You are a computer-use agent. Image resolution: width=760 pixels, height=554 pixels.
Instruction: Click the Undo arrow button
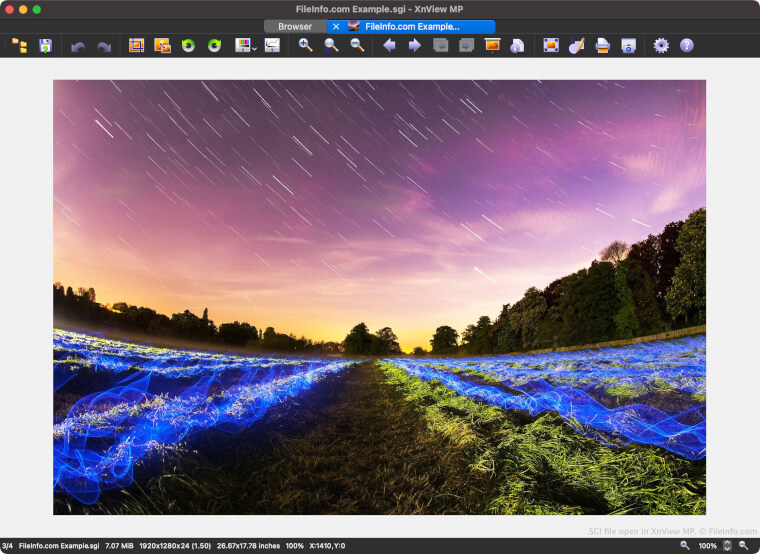78,45
